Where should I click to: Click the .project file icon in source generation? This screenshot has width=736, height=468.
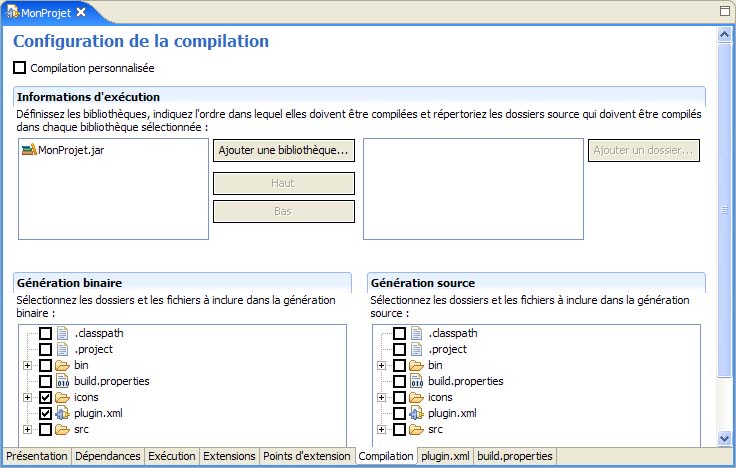[x=416, y=349]
